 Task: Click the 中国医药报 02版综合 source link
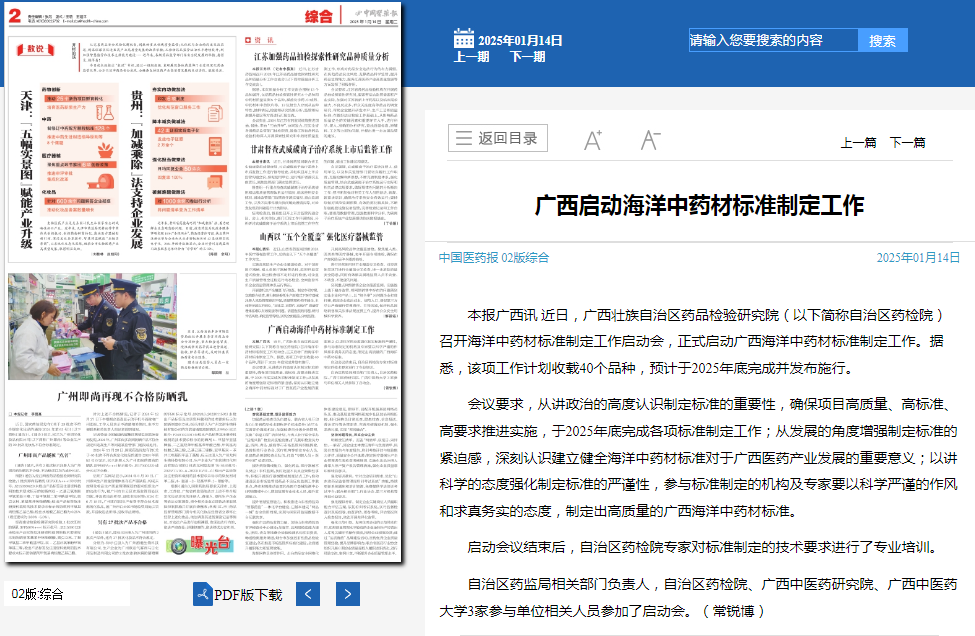click(x=494, y=257)
